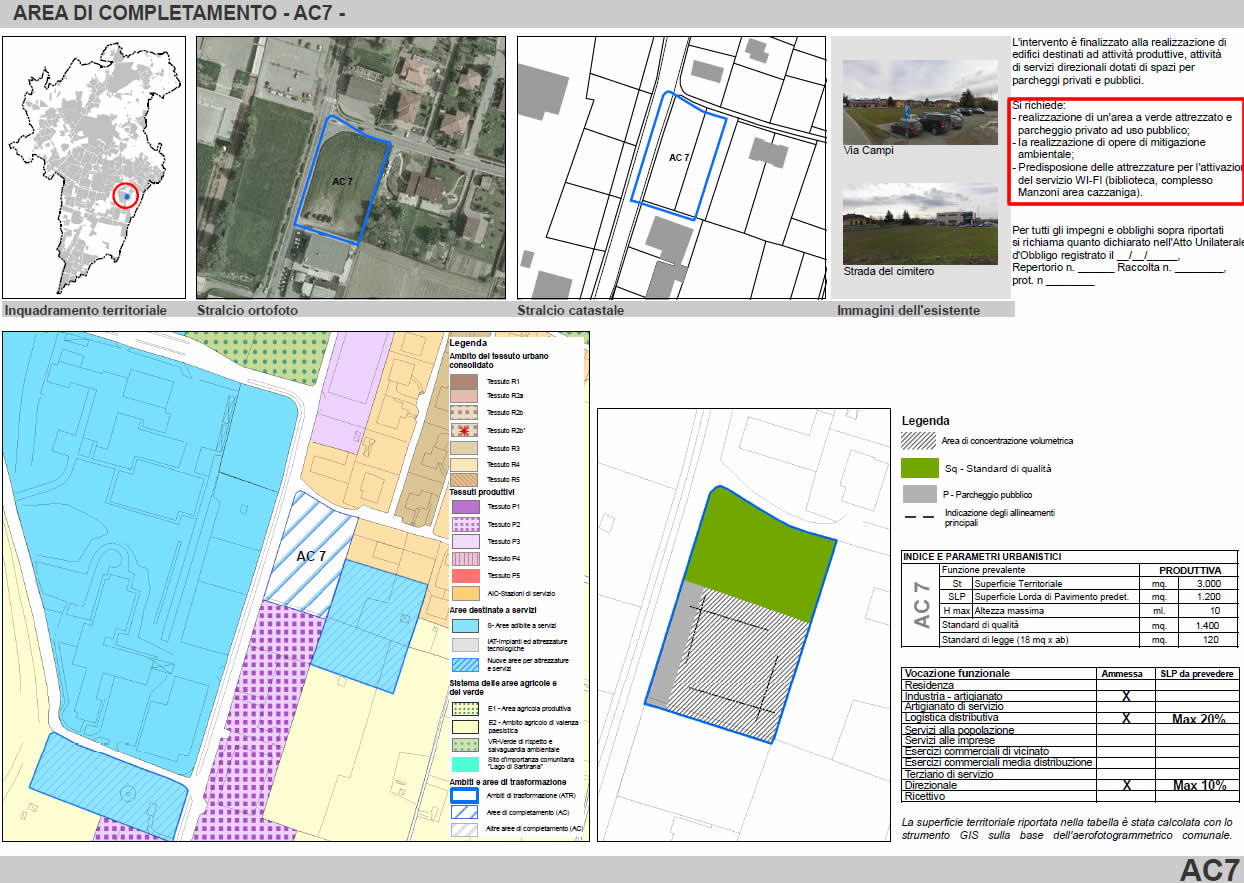Click the Tessuto P4 striped legend swatch
Viewport: 1244px width, 883px height.
(465, 558)
